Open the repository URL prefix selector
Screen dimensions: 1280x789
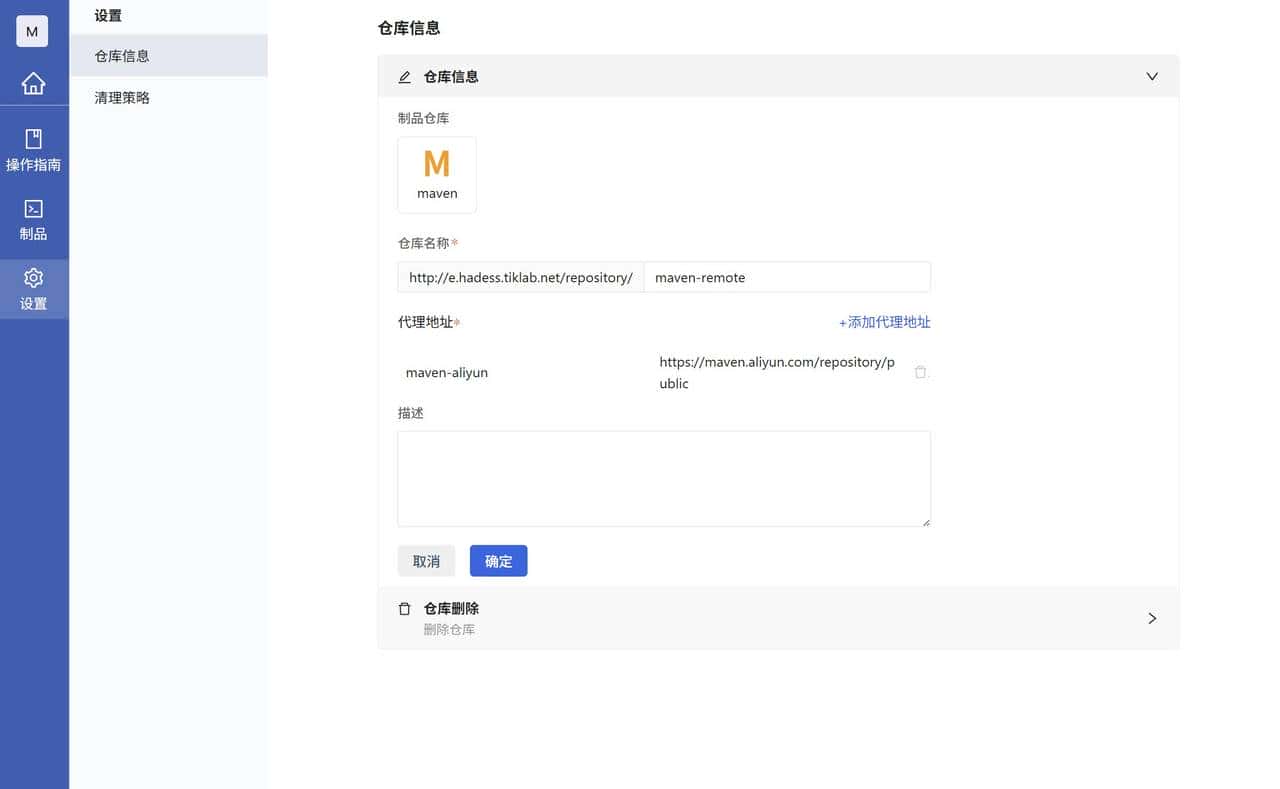tap(520, 277)
